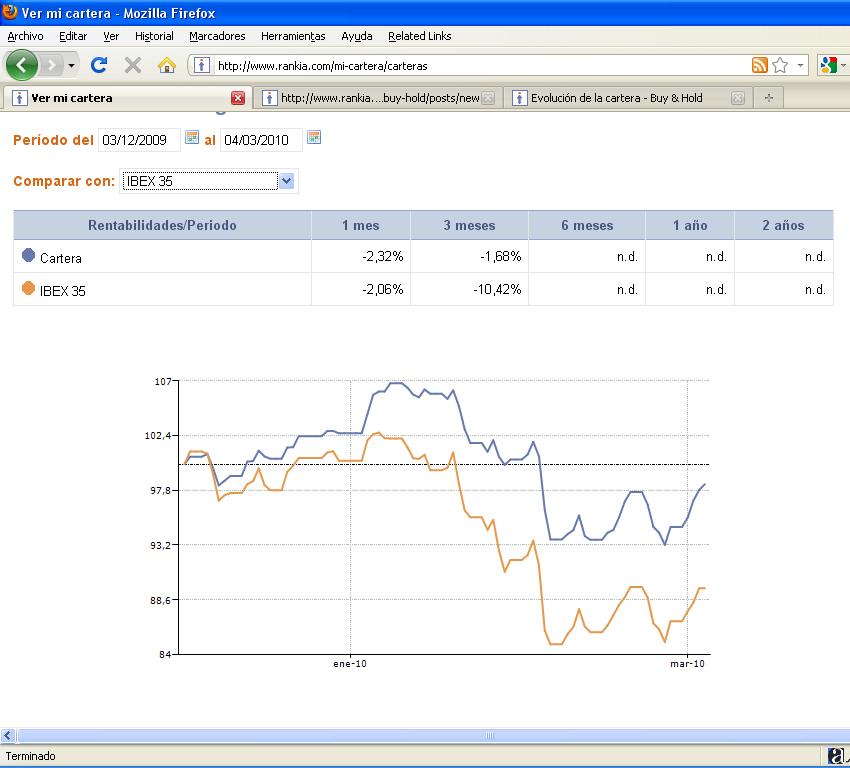Click the Stop loading X icon
This screenshot has width=850, height=768.
click(x=132, y=66)
